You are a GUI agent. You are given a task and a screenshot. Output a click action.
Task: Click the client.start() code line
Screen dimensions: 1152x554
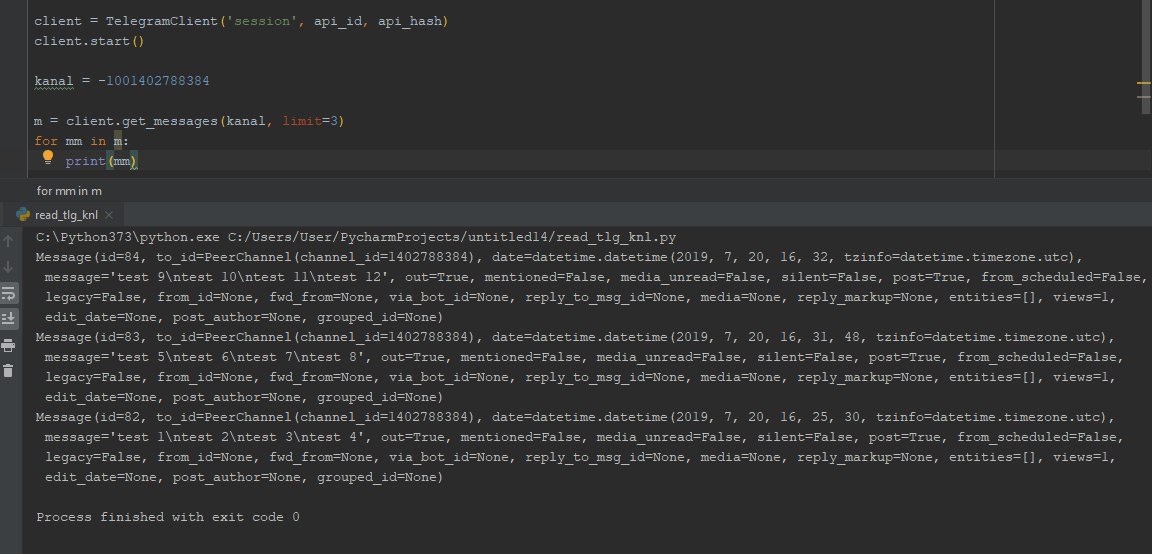[90, 41]
